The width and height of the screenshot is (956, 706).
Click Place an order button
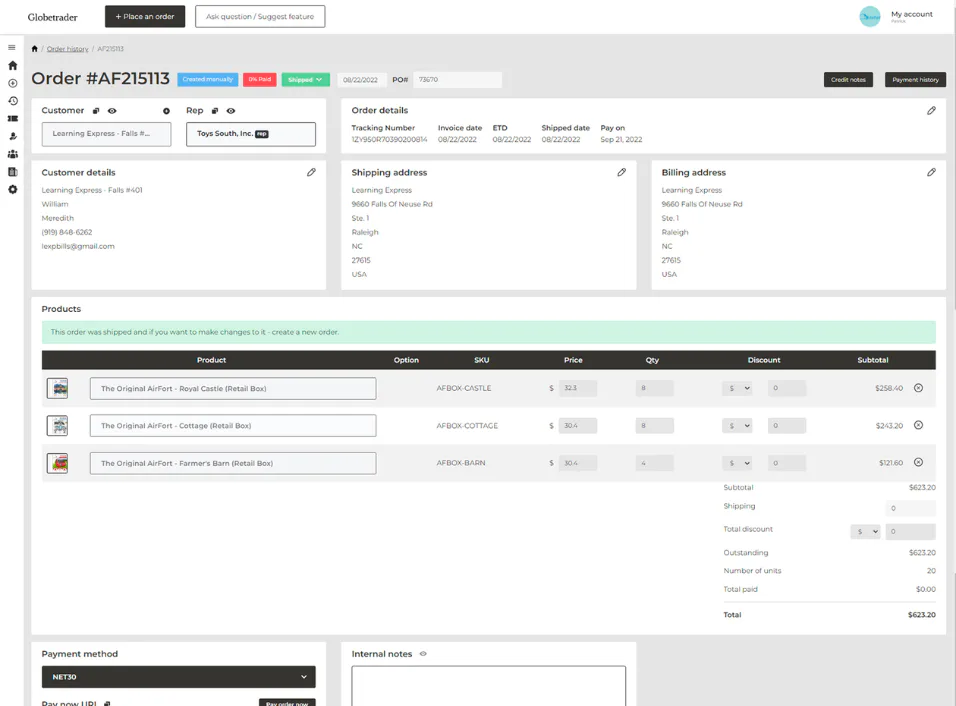click(x=145, y=16)
